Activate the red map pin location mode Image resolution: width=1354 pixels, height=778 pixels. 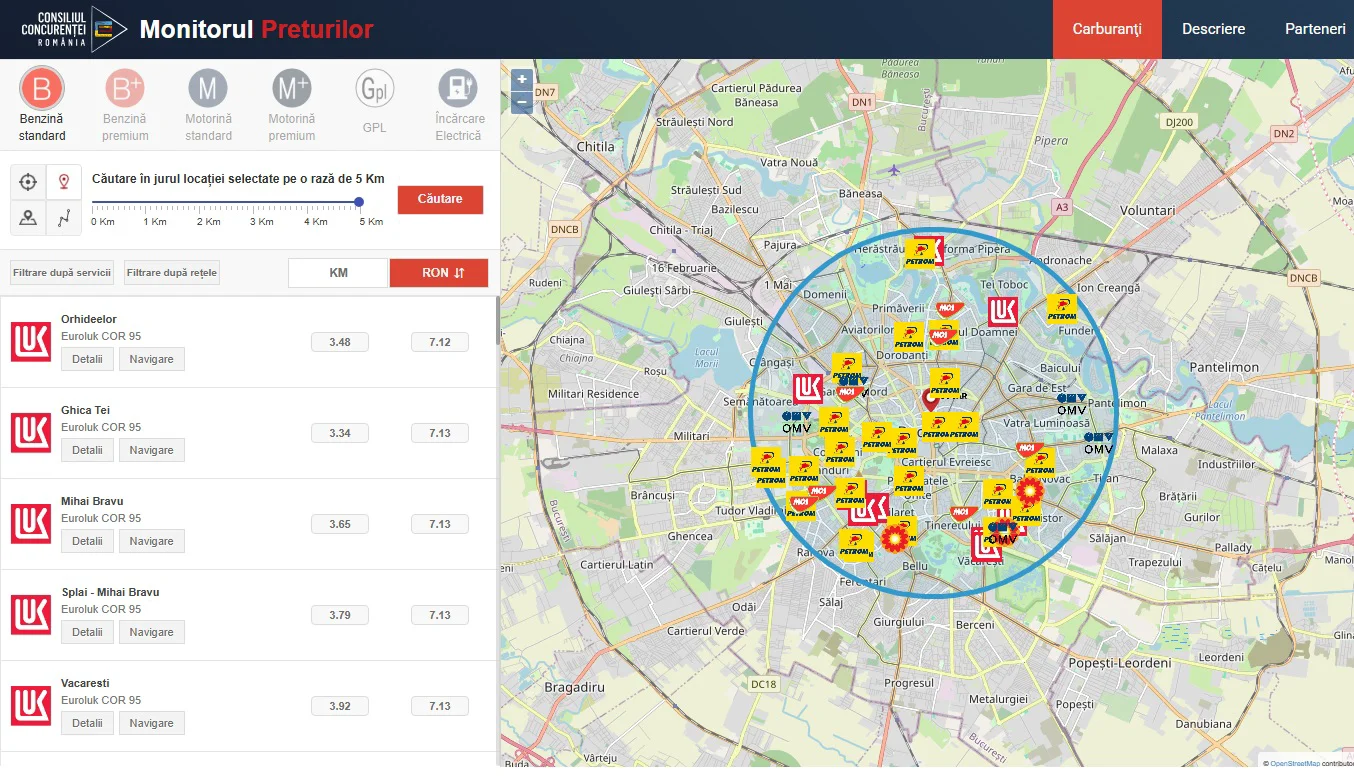(64, 182)
